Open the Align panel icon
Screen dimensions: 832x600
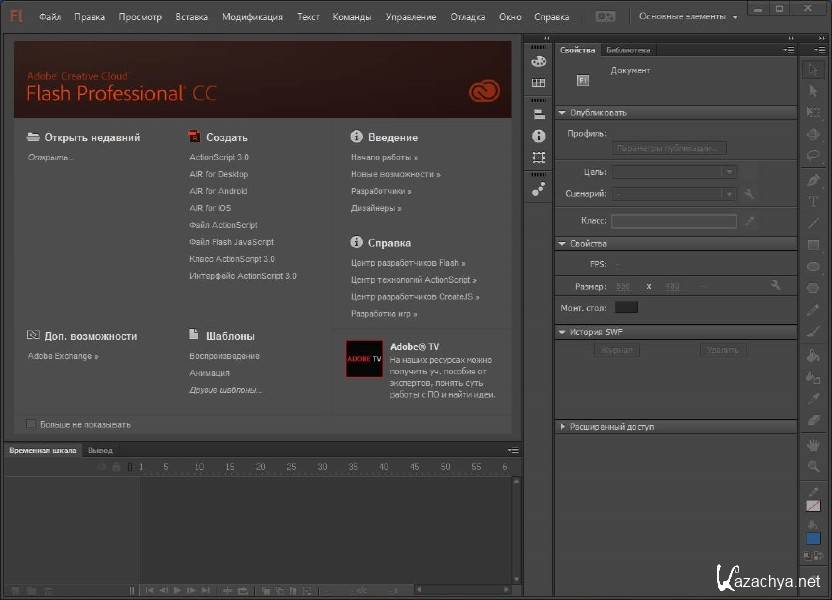click(539, 113)
